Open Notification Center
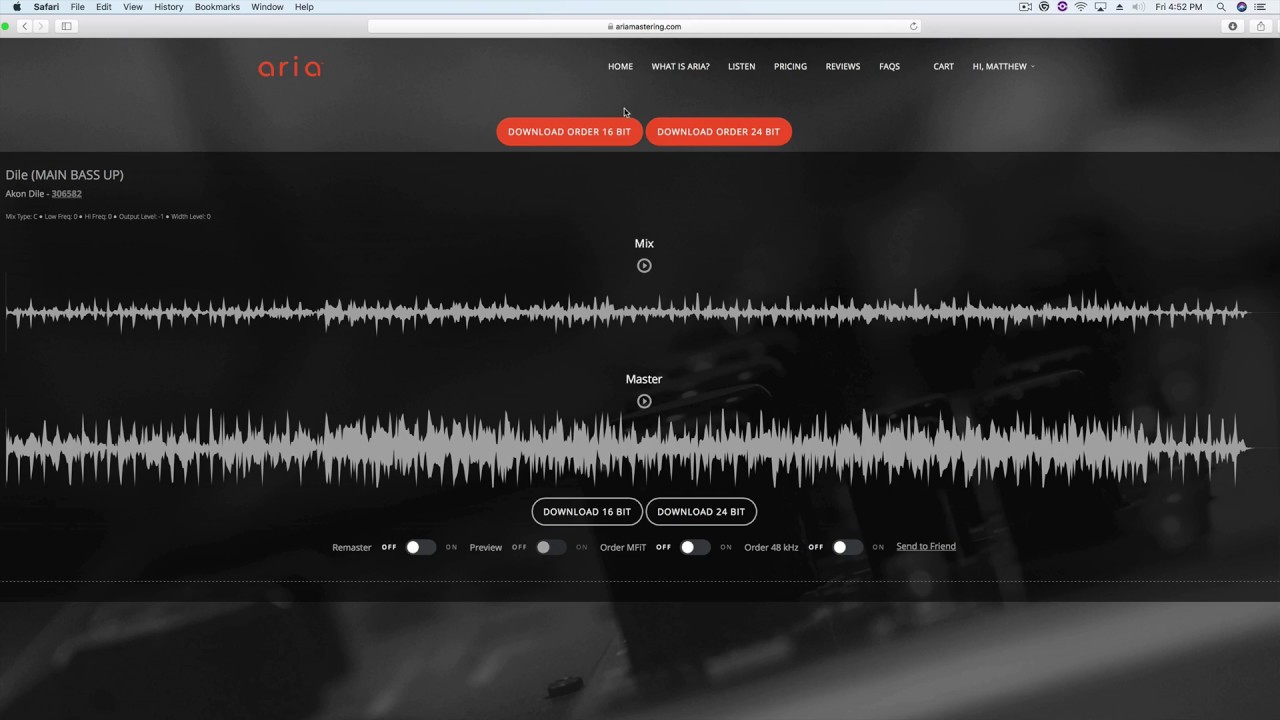 1260,7
